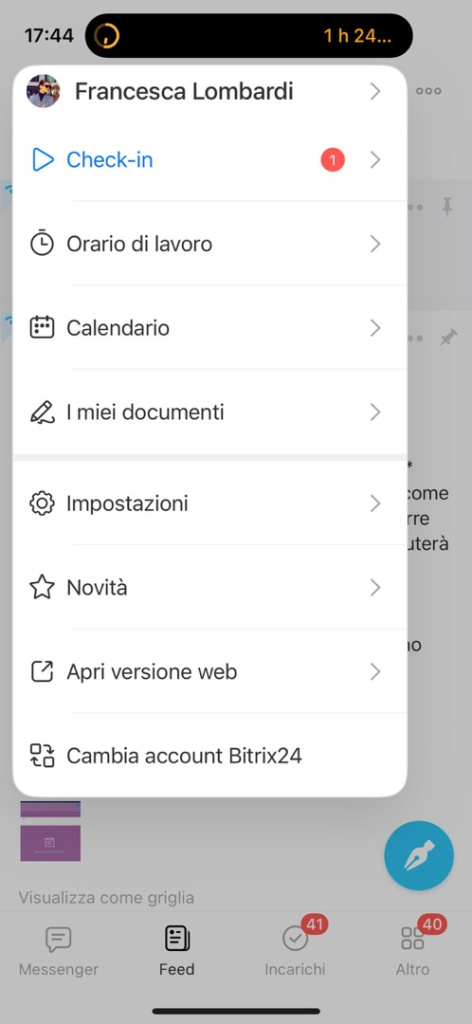This screenshot has width=472, height=1024.
Task: Expand the Calendario row chevron
Action: 375,328
